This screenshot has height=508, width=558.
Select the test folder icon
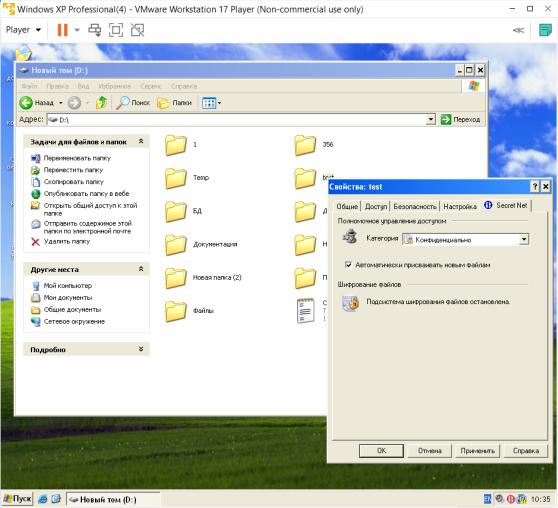[x=305, y=178]
